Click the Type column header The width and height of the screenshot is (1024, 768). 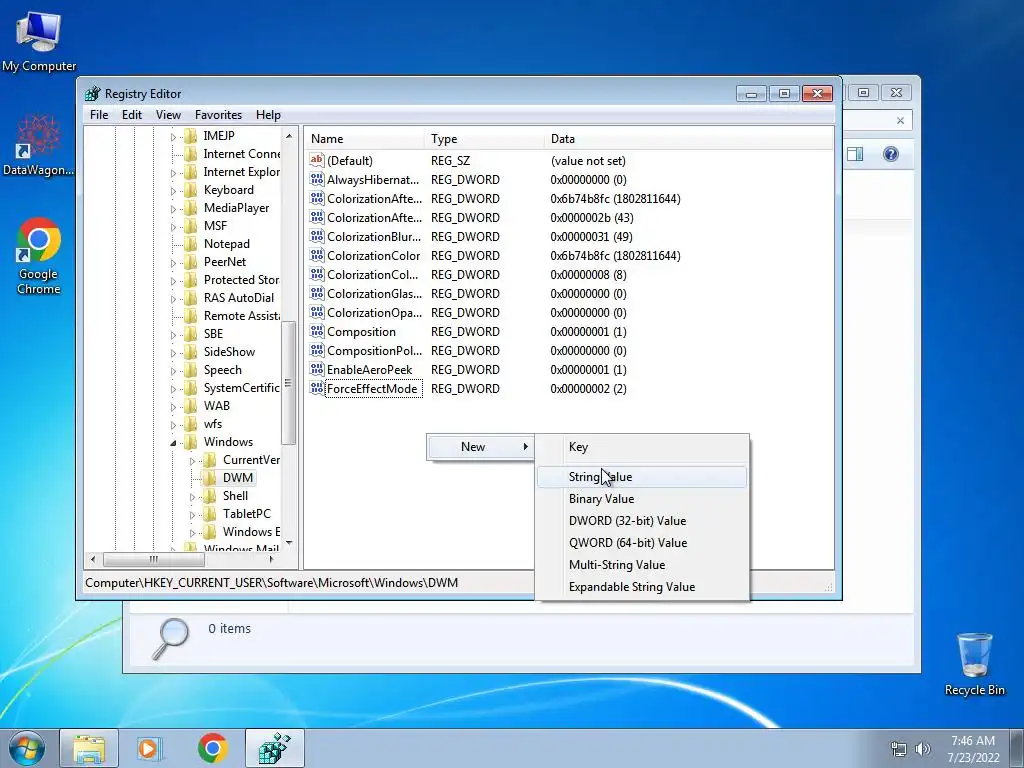(x=484, y=138)
